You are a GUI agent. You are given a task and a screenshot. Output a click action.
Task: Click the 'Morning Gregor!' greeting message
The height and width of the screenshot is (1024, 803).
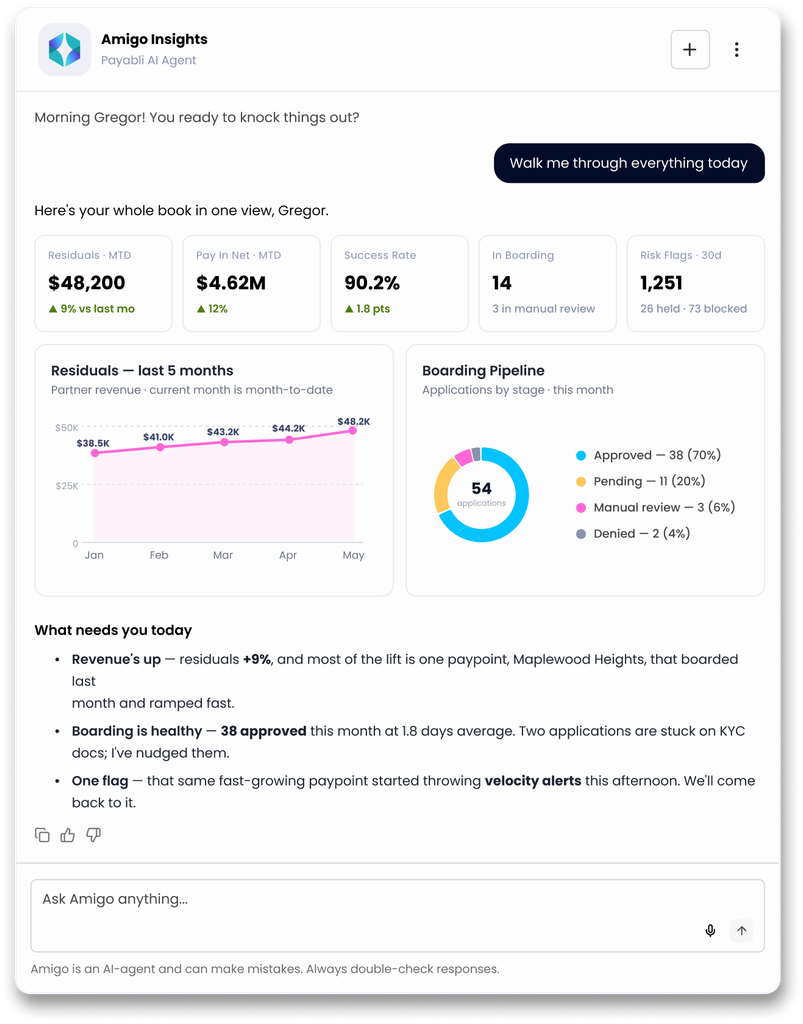197,118
